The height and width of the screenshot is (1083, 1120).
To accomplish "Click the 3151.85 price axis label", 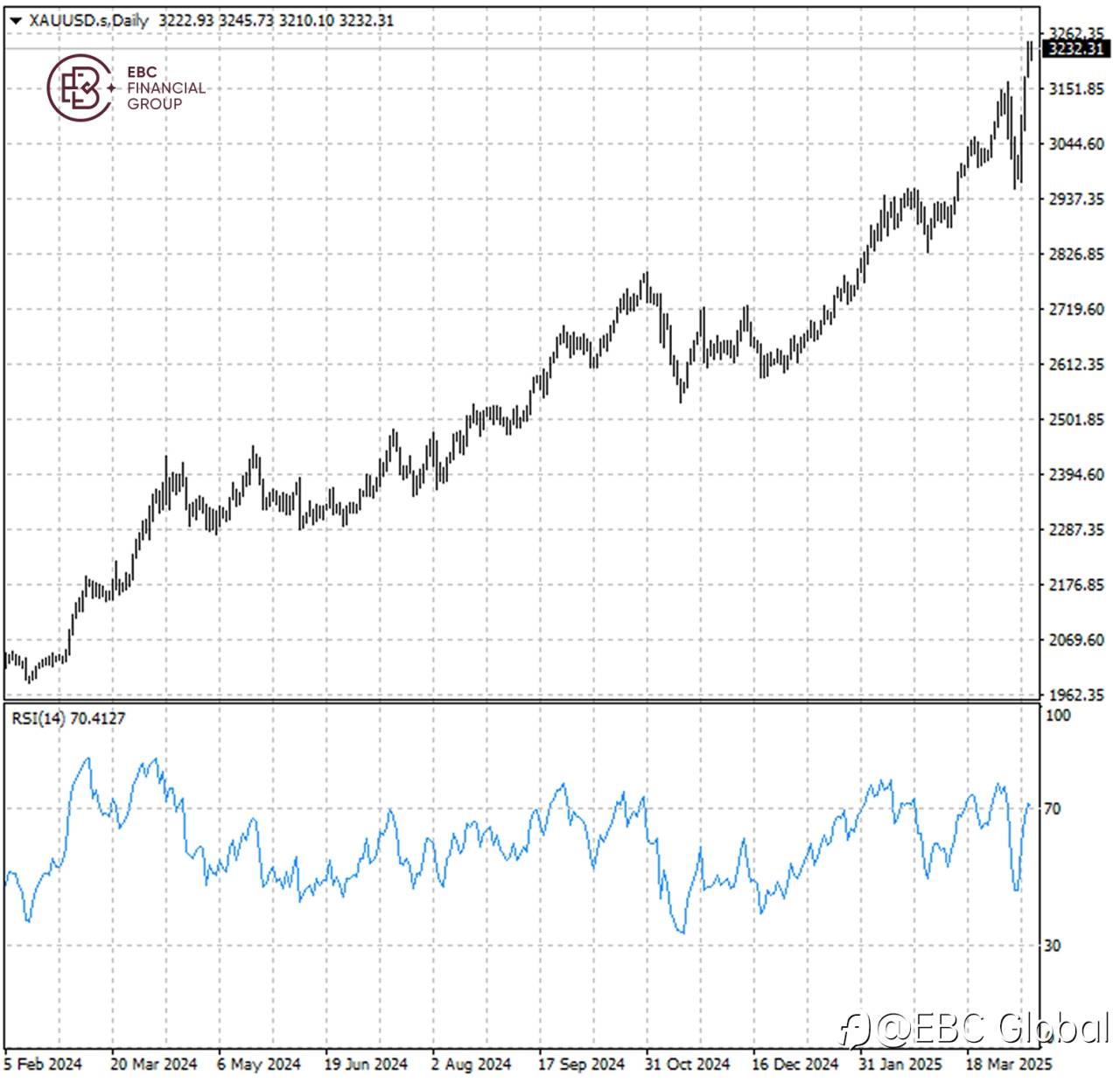I will tap(1076, 88).
